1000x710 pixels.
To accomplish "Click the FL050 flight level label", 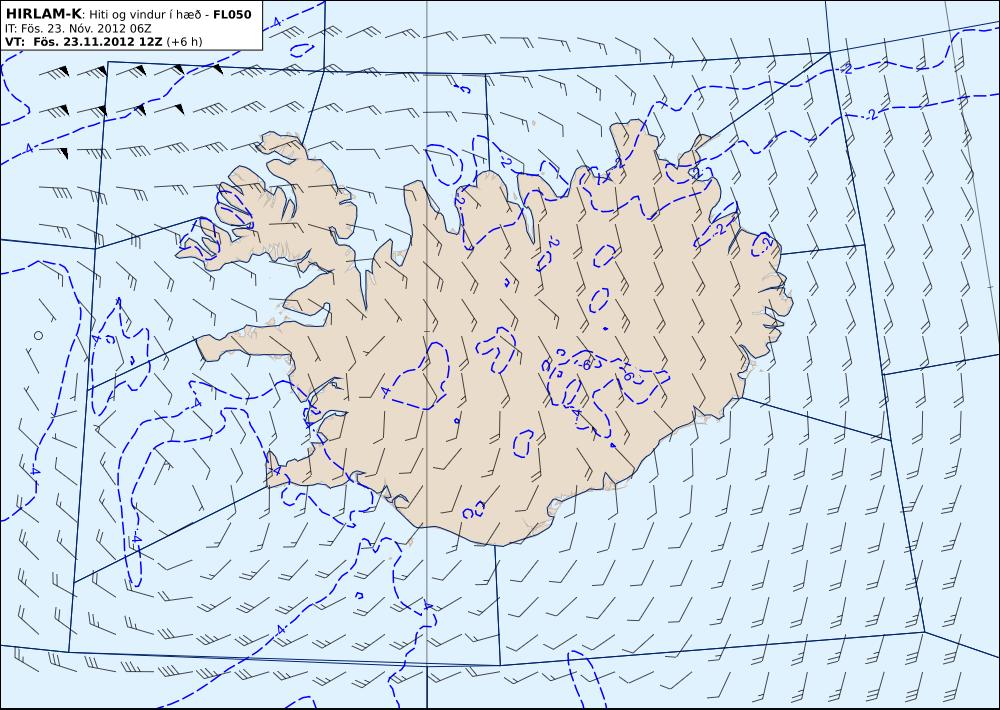I will click(232, 14).
